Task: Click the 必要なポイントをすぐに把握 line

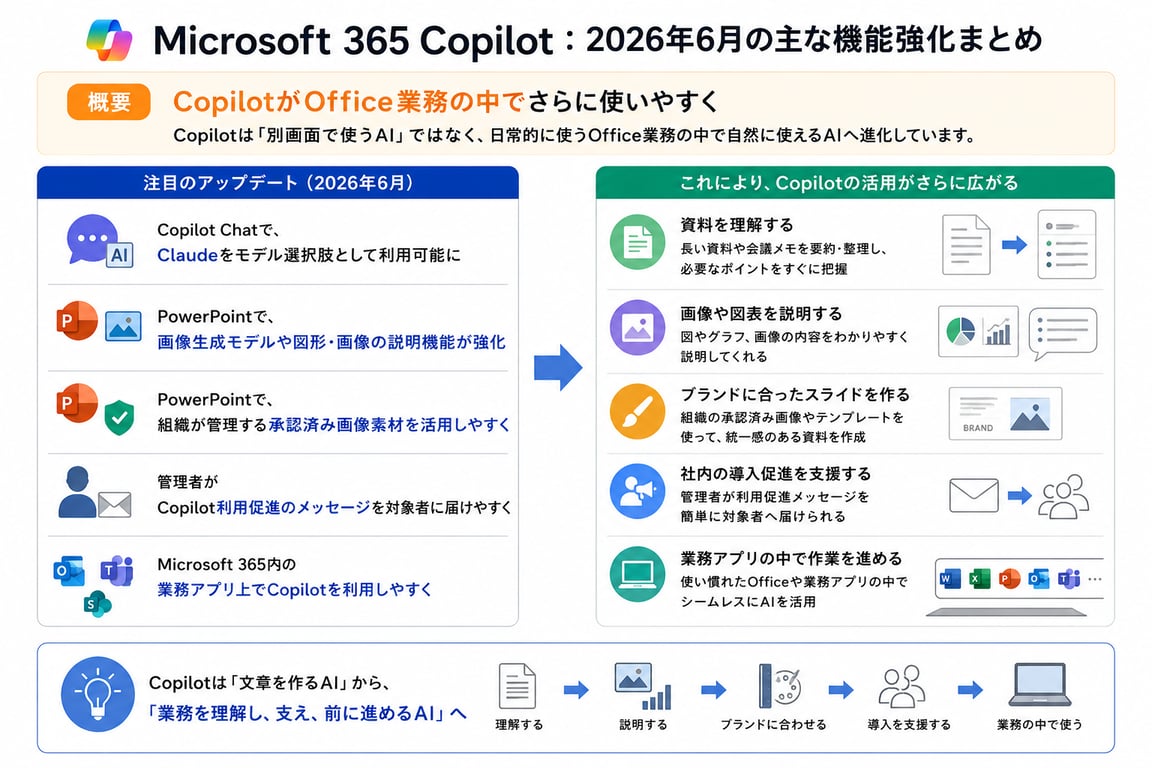Action: coord(764,269)
